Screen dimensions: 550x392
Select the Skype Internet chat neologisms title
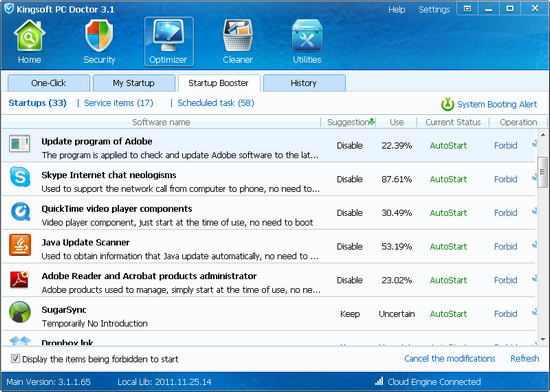109,175
